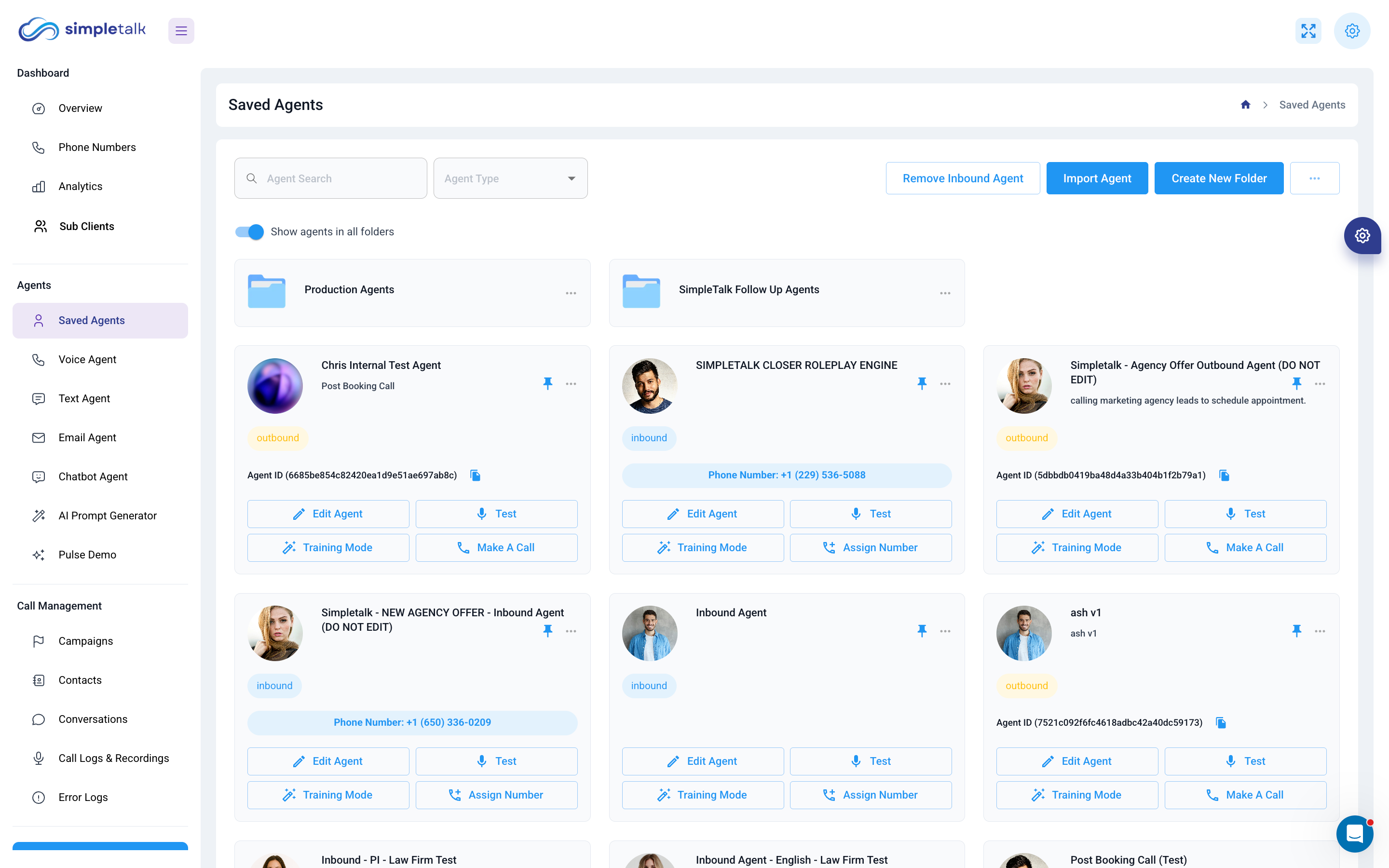Click the home icon in the breadcrumb
Image resolution: width=1389 pixels, height=868 pixels.
(1245, 105)
